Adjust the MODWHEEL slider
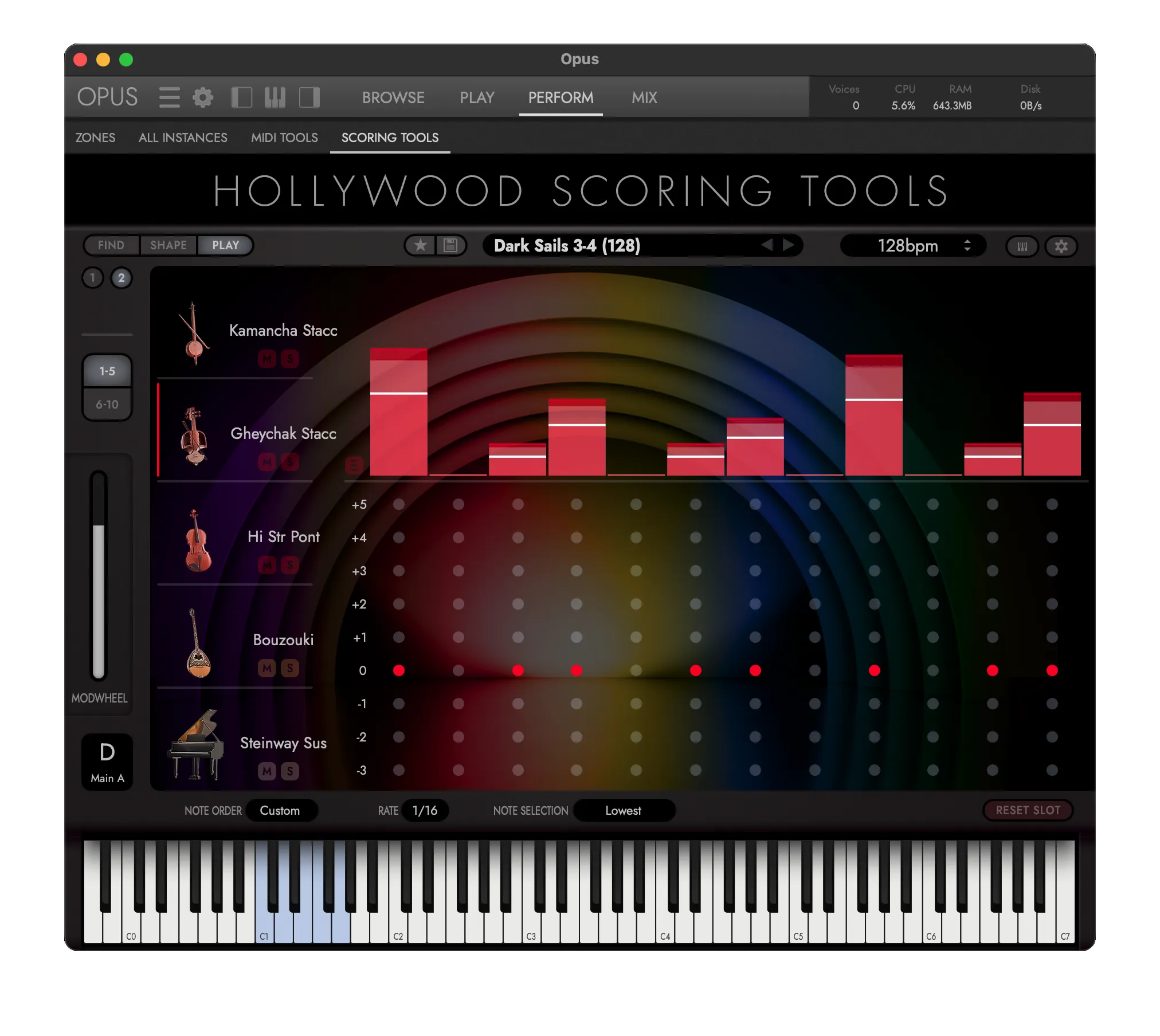This screenshot has width=1160, height=1036. point(99,575)
